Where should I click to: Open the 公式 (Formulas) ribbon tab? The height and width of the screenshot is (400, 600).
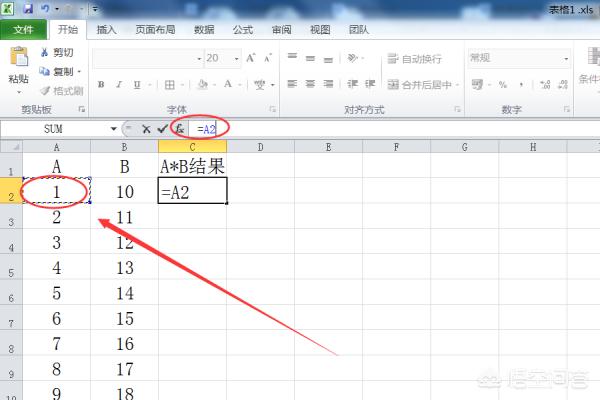[242, 30]
